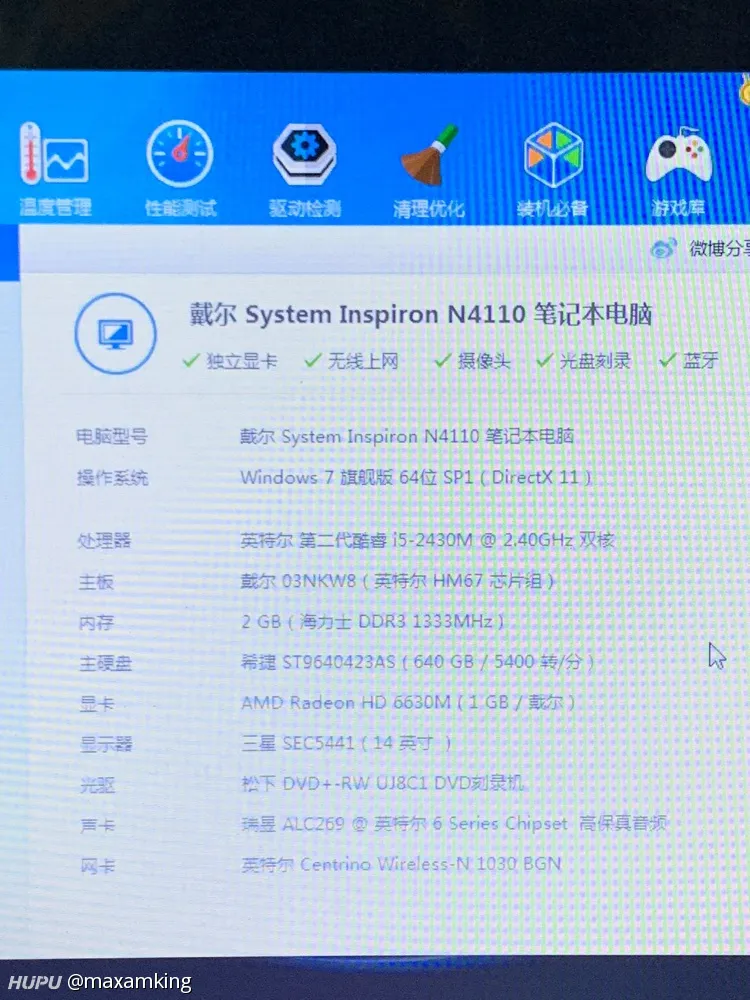Click the computer monitor overview icon
This screenshot has width=750, height=1000.
(115, 334)
